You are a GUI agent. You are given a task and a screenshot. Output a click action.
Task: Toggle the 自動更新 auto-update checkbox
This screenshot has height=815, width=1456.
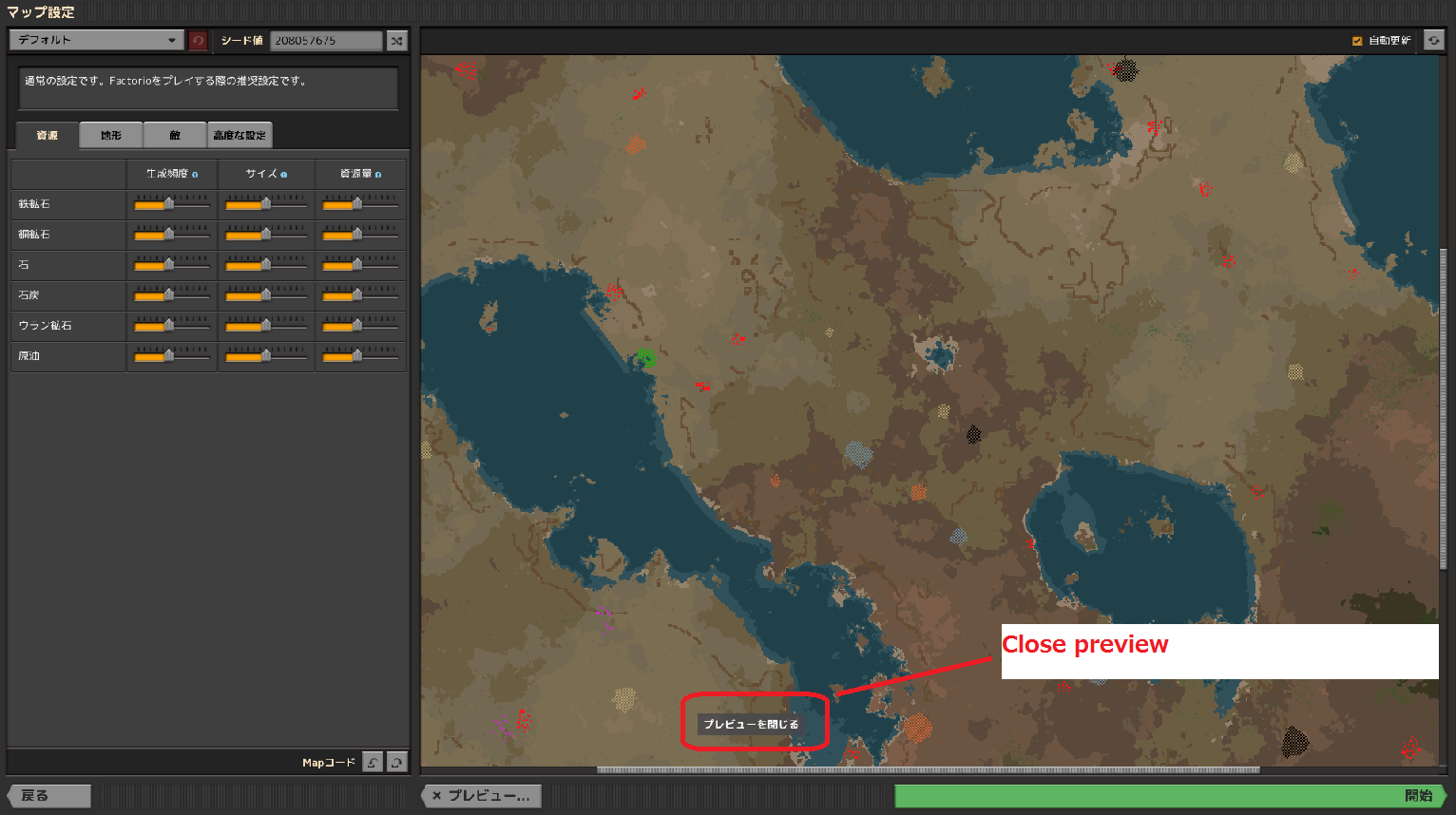1357,41
